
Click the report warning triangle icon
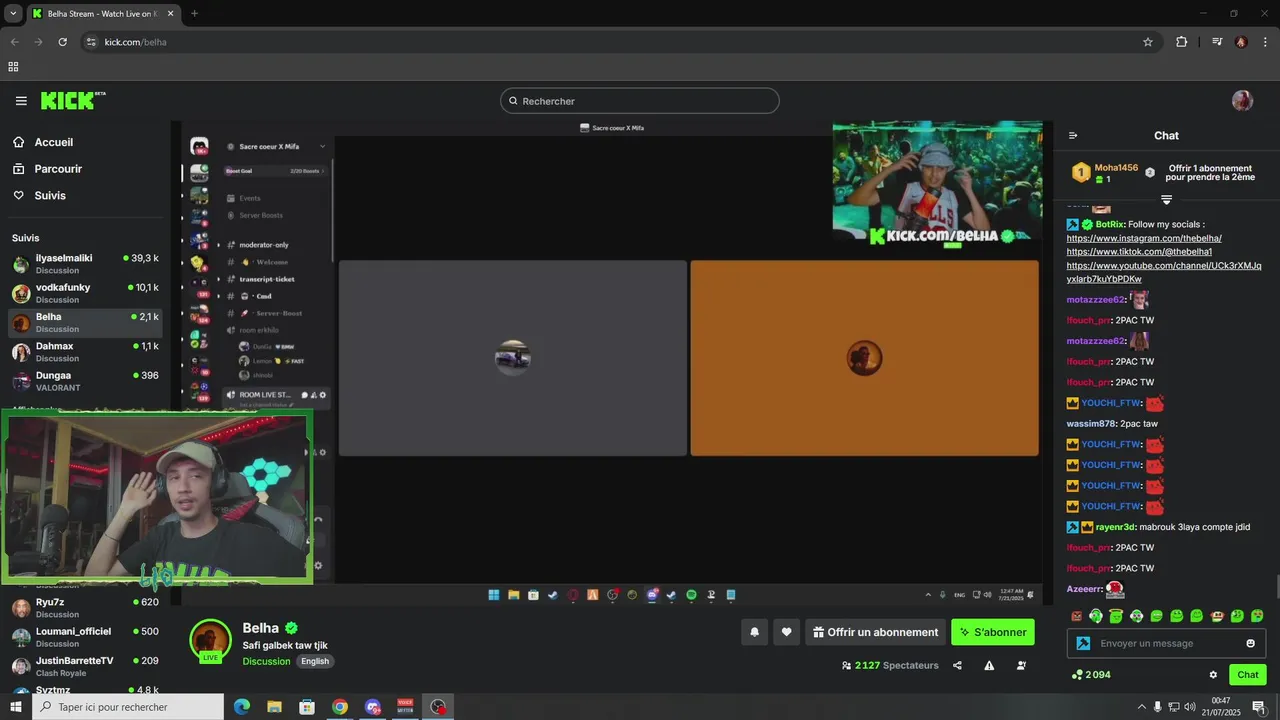click(x=989, y=665)
